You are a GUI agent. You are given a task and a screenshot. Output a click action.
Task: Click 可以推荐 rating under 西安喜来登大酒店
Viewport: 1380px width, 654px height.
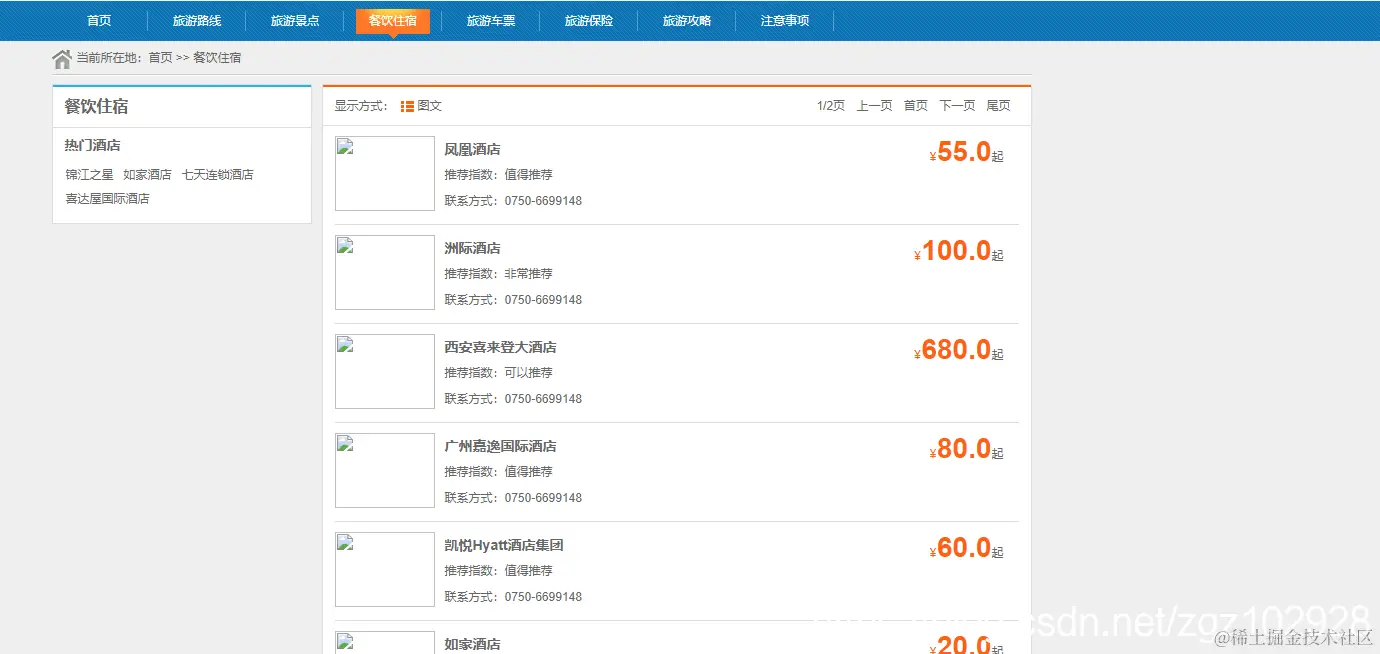[529, 373]
